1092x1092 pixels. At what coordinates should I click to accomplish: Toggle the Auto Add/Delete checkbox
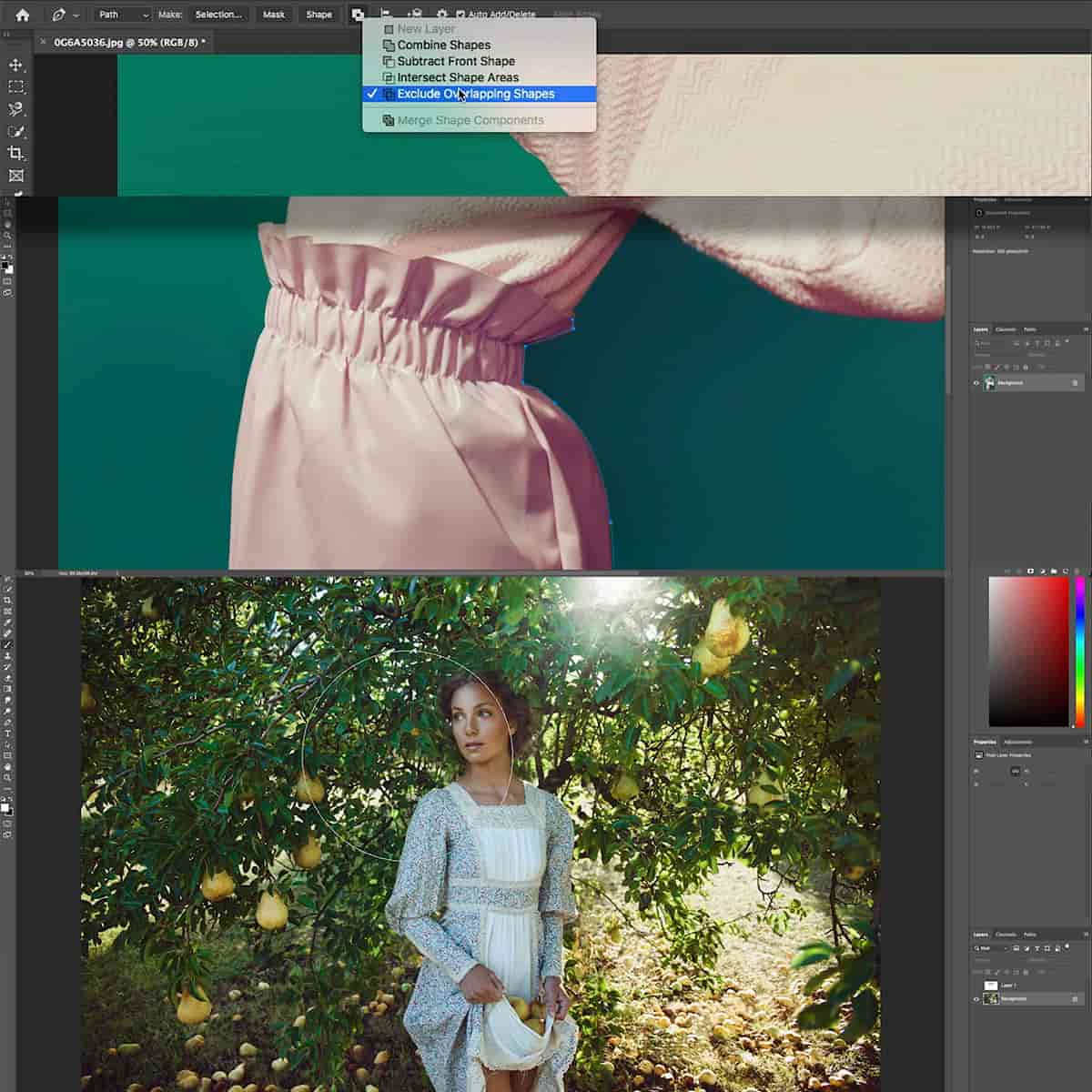click(462, 15)
